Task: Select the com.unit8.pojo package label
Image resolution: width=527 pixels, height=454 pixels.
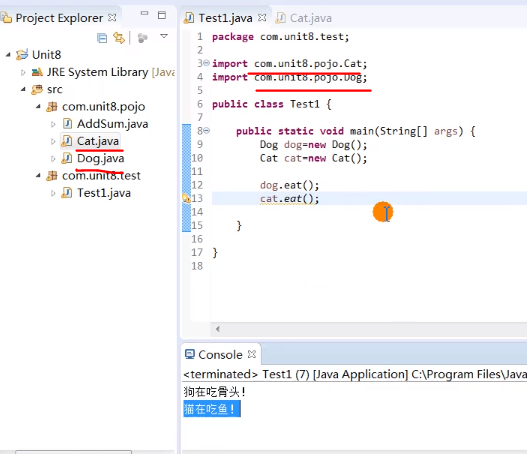Action: pos(104,107)
